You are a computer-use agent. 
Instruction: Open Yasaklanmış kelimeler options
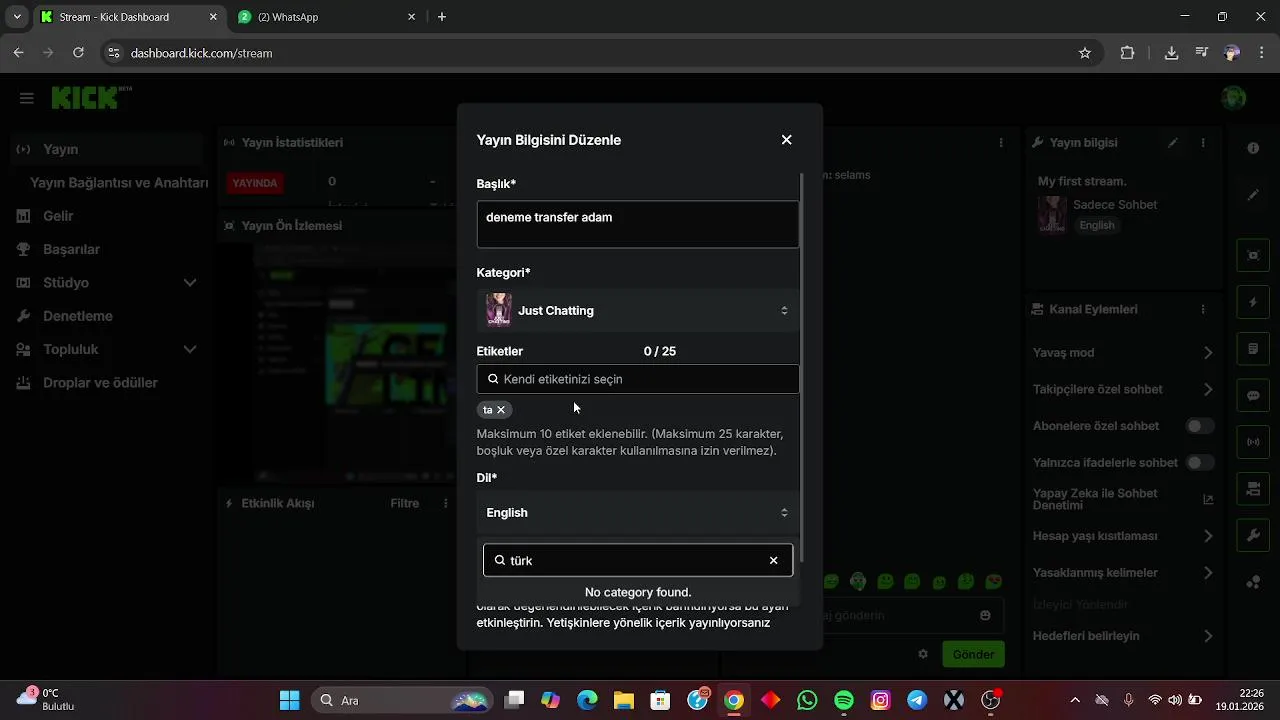pyautogui.click(x=1123, y=573)
